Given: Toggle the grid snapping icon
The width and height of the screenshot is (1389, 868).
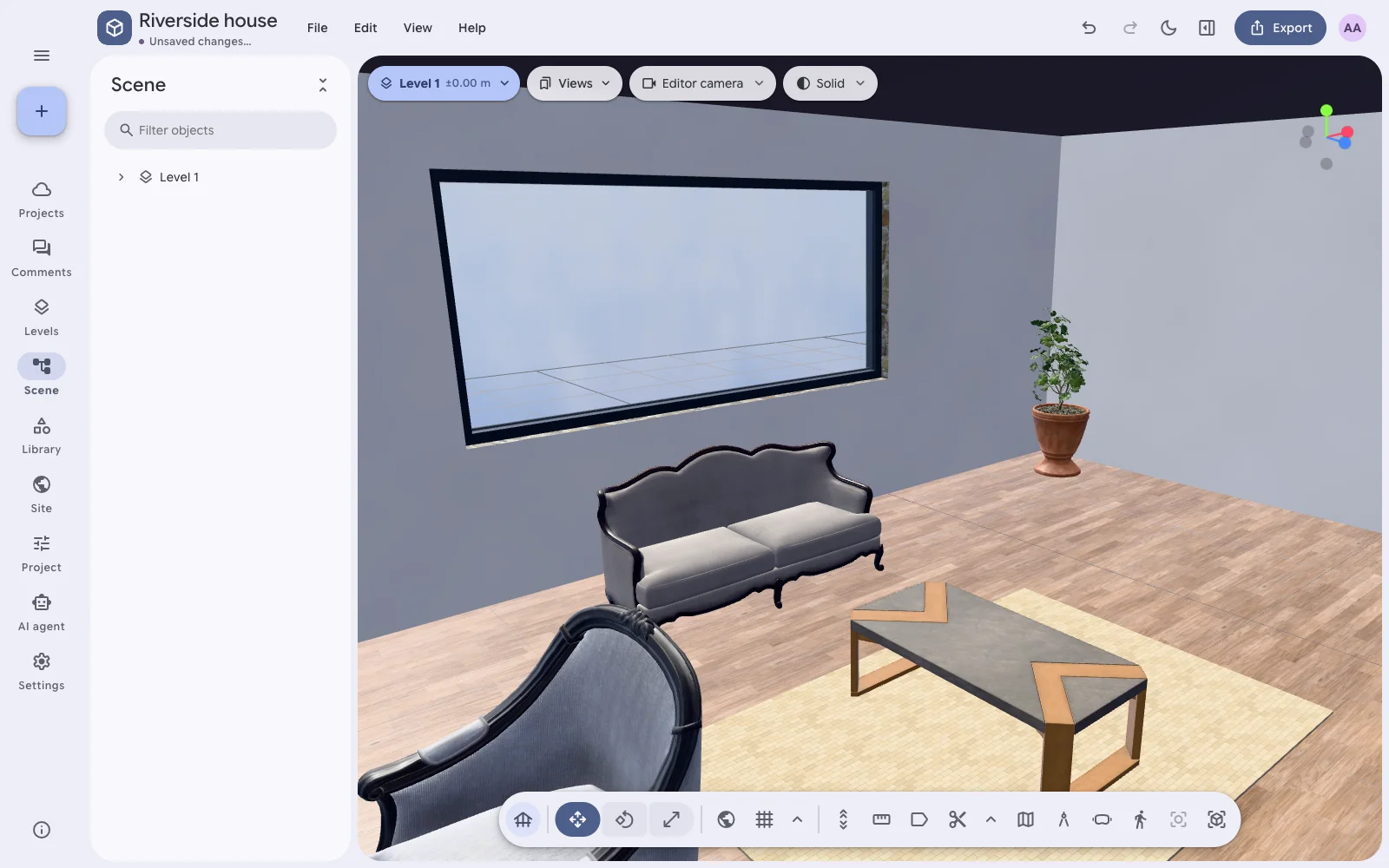Looking at the screenshot, I should tap(765, 819).
